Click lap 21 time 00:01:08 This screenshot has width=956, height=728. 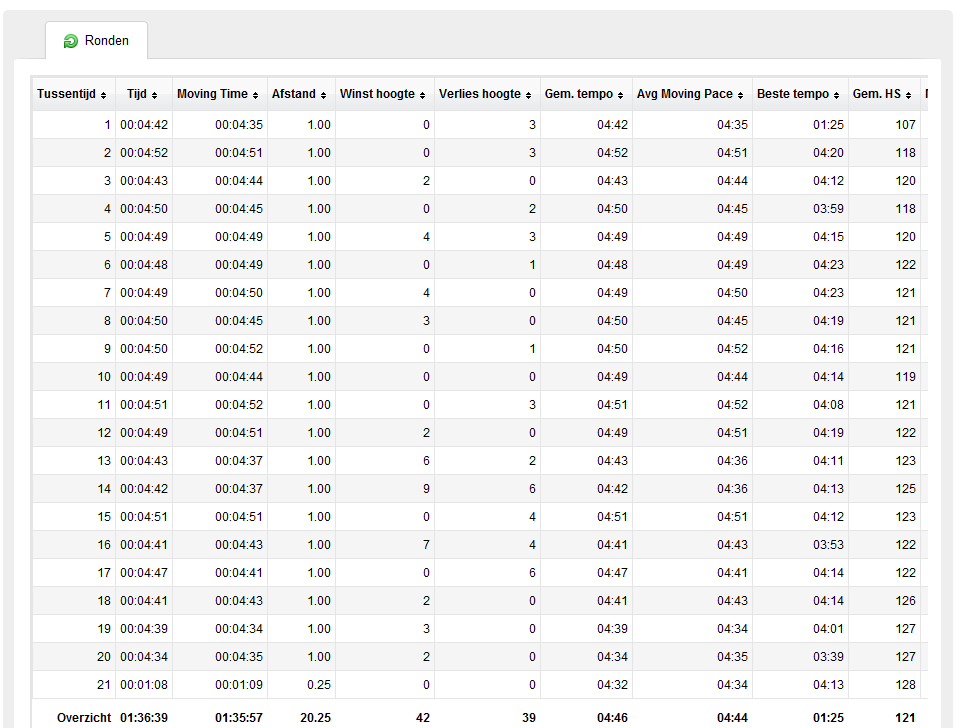[x=144, y=686]
